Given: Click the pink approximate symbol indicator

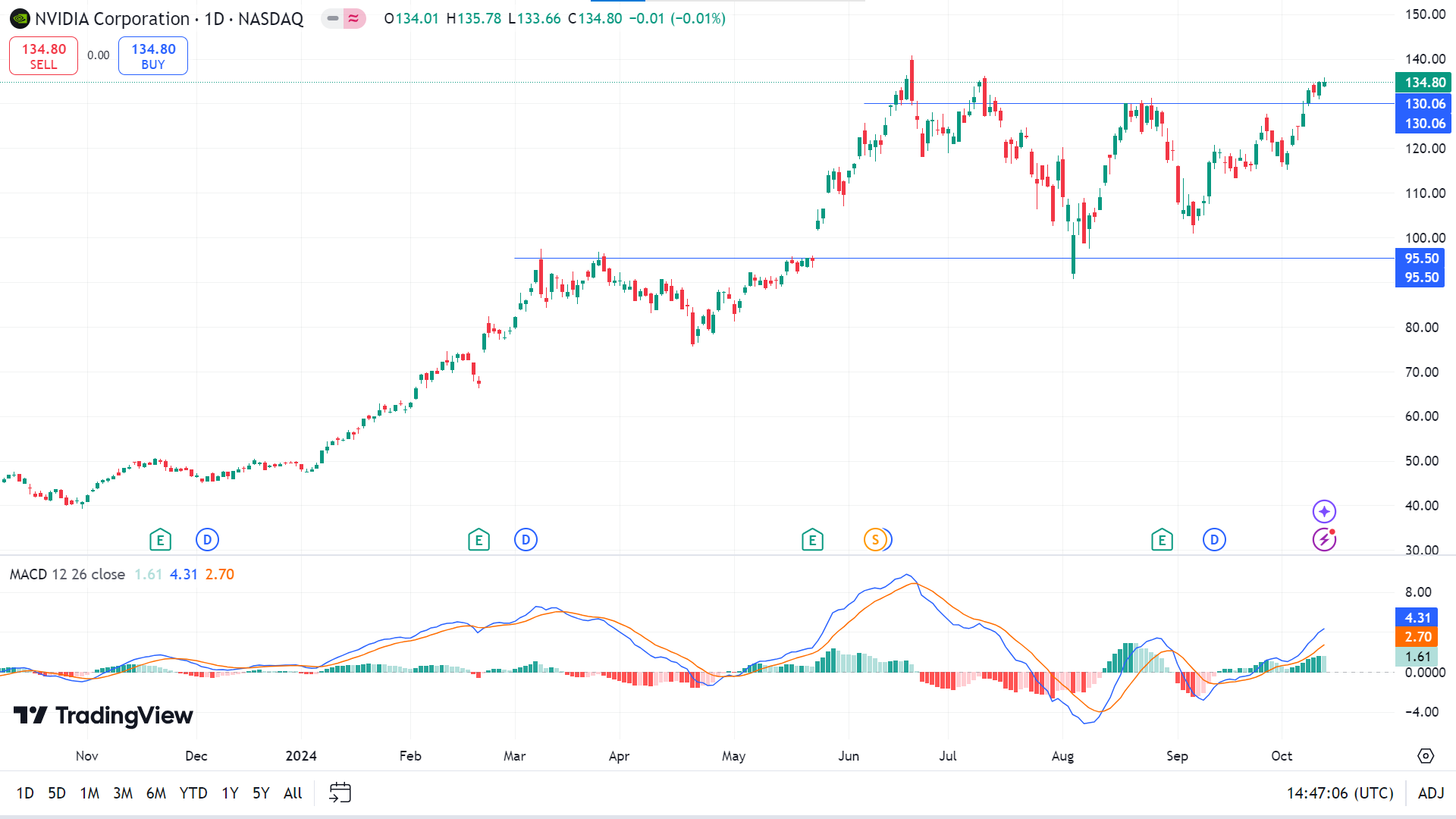Looking at the screenshot, I should click(x=354, y=18).
